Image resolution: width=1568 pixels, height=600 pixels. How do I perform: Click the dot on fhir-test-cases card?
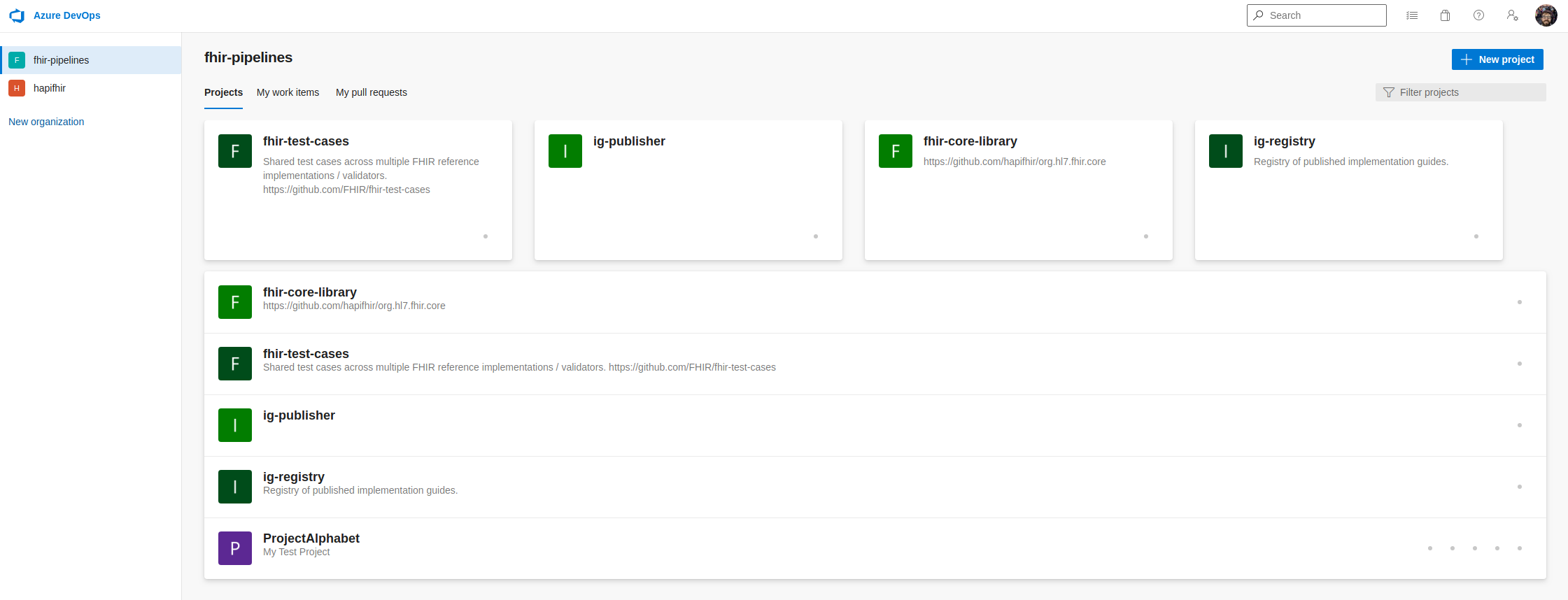tap(486, 236)
